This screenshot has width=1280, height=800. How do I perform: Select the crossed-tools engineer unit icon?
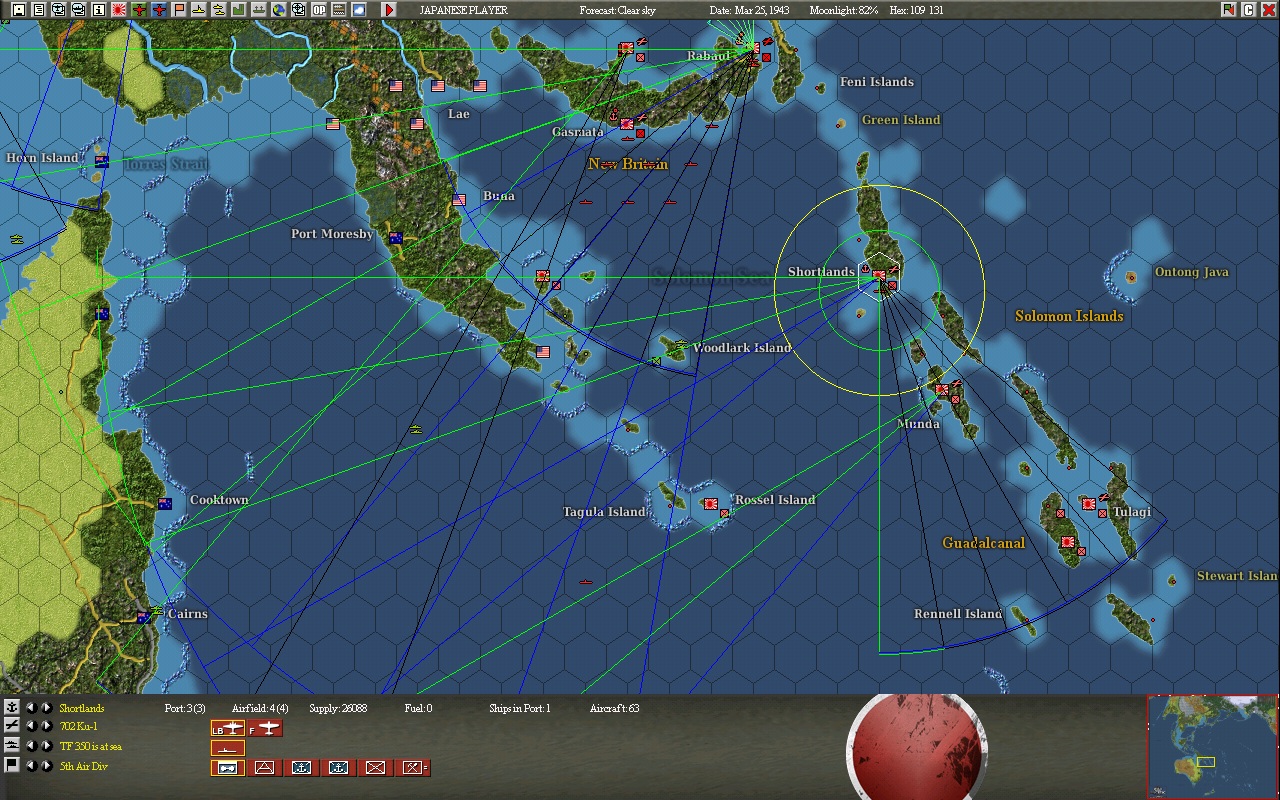click(413, 768)
